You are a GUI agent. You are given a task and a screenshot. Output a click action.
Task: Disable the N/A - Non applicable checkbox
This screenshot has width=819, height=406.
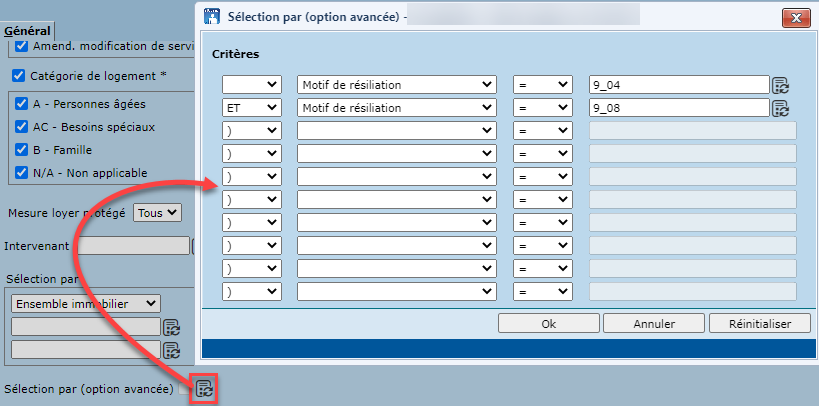(x=22, y=173)
